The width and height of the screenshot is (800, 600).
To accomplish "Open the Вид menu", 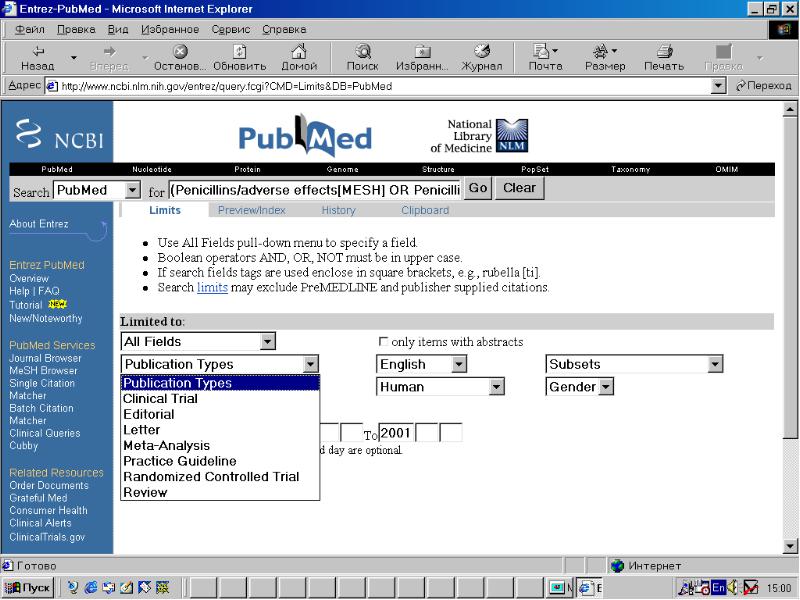I will point(118,30).
